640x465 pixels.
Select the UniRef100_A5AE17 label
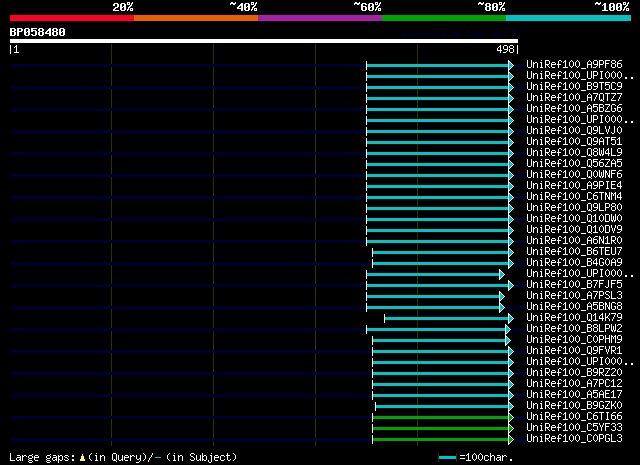[574, 395]
